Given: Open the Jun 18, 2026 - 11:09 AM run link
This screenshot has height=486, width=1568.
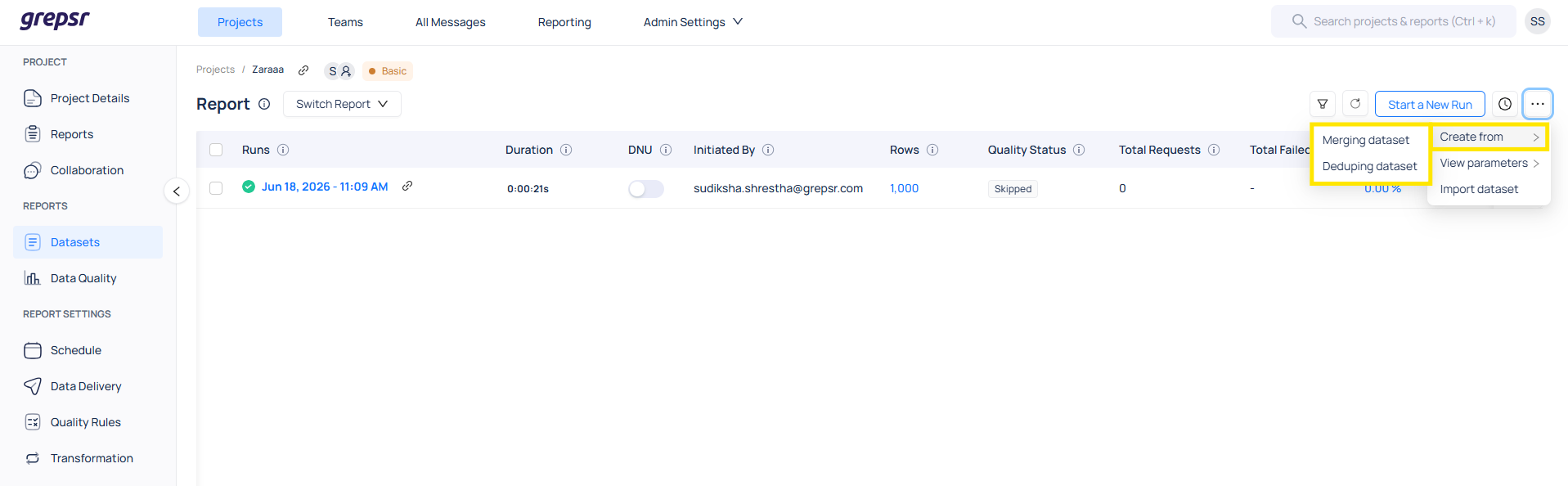Looking at the screenshot, I should click(x=325, y=187).
